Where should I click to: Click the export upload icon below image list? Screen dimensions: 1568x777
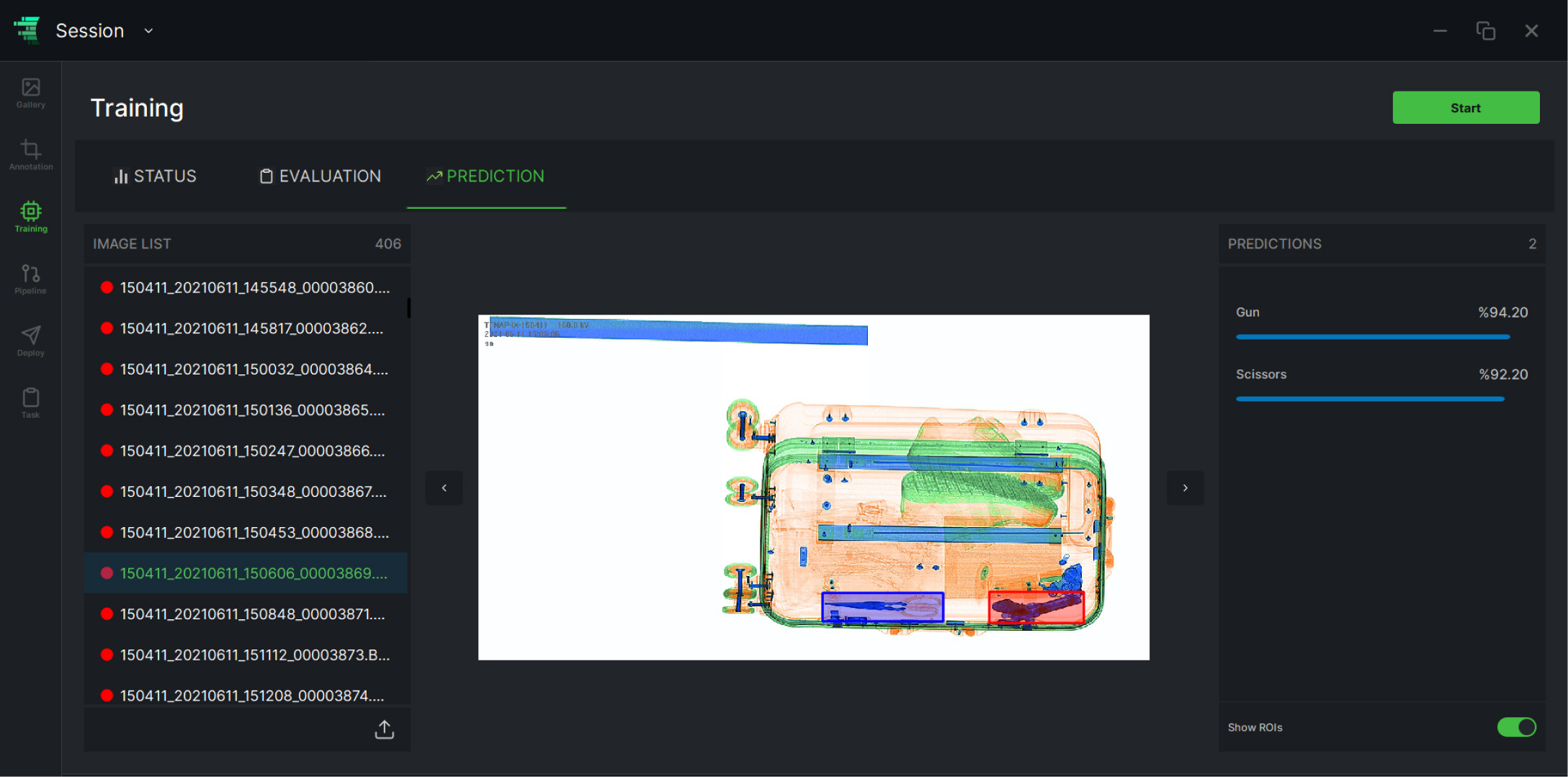385,729
